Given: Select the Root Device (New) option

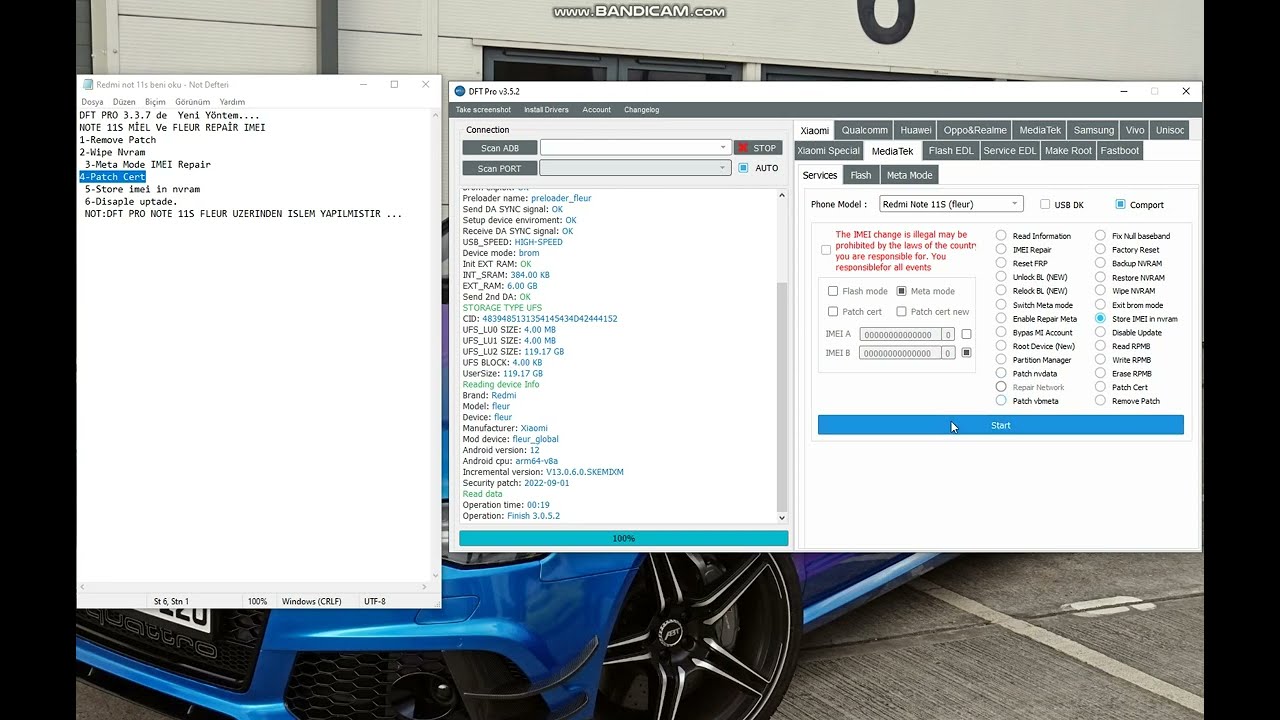Looking at the screenshot, I should 1001,346.
